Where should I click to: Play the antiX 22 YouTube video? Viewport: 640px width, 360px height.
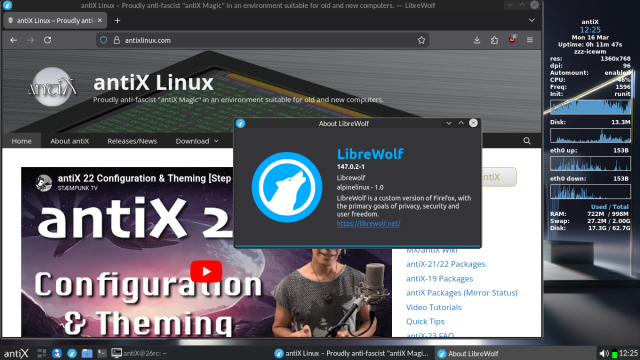click(206, 271)
